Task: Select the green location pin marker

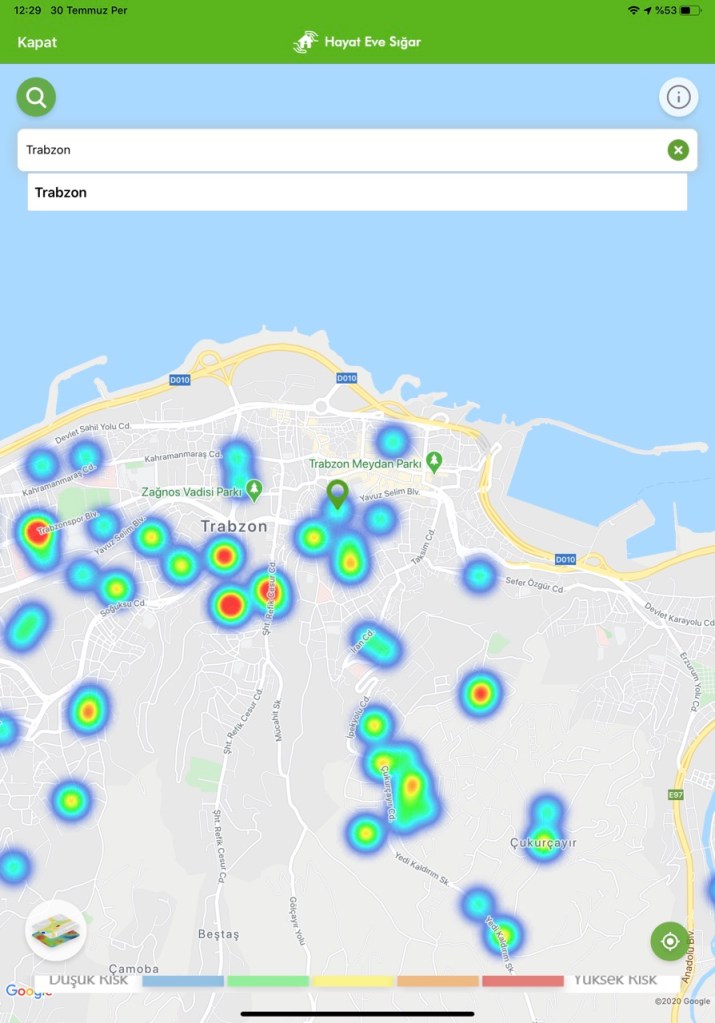Action: point(338,493)
